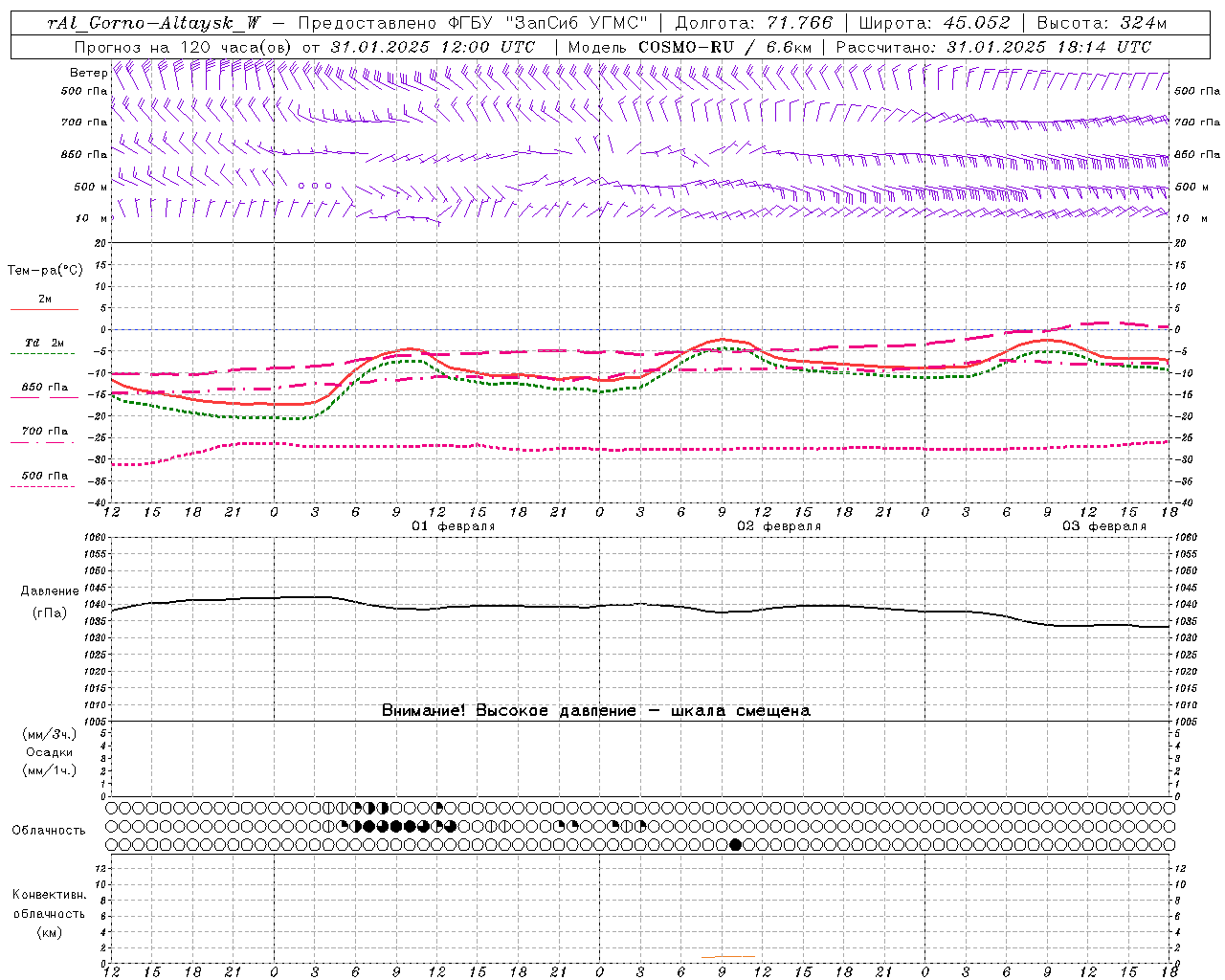Click the 1060 label on left pressure axis
Image resolution: width=1225 pixels, height=980 pixels.
[x=97, y=537]
